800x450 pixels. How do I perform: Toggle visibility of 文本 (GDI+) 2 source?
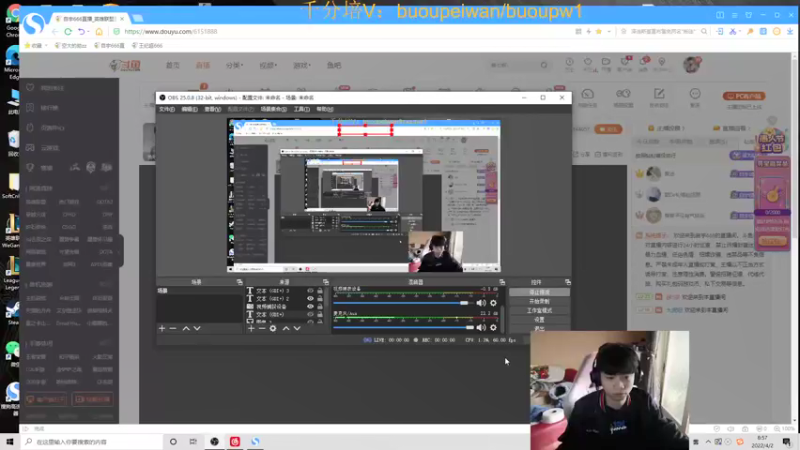click(x=310, y=298)
